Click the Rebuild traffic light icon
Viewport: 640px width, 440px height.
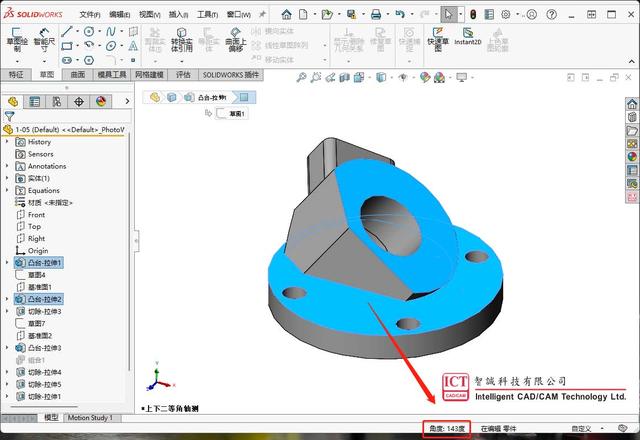[473, 15]
